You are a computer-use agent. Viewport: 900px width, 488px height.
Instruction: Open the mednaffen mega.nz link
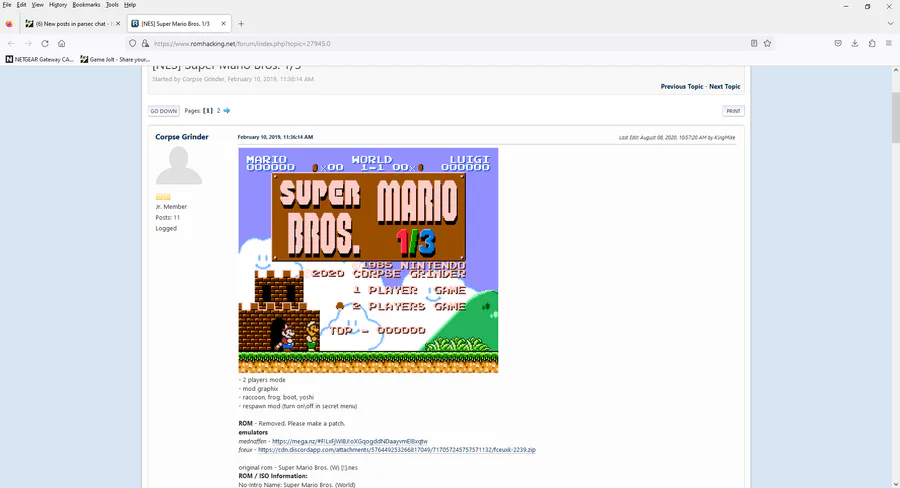coord(350,441)
